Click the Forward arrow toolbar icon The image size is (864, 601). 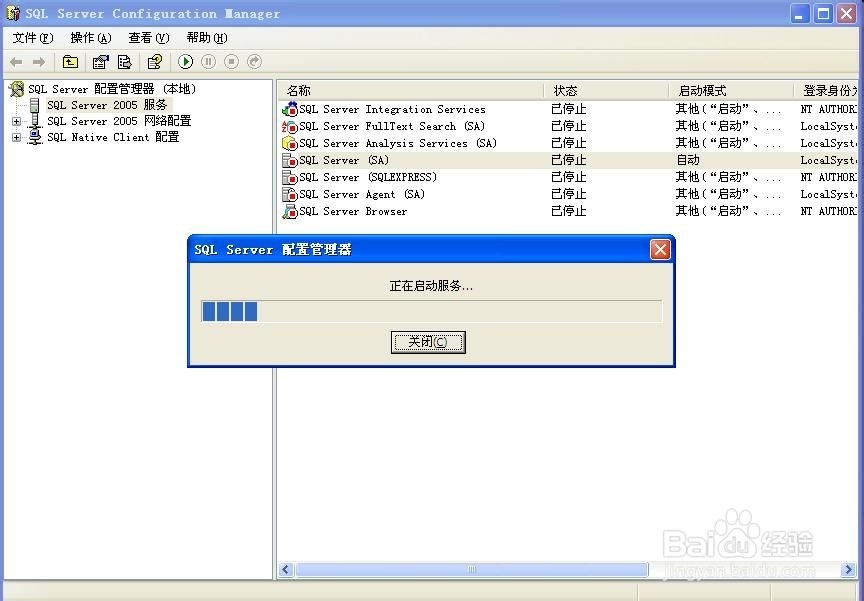(39, 62)
